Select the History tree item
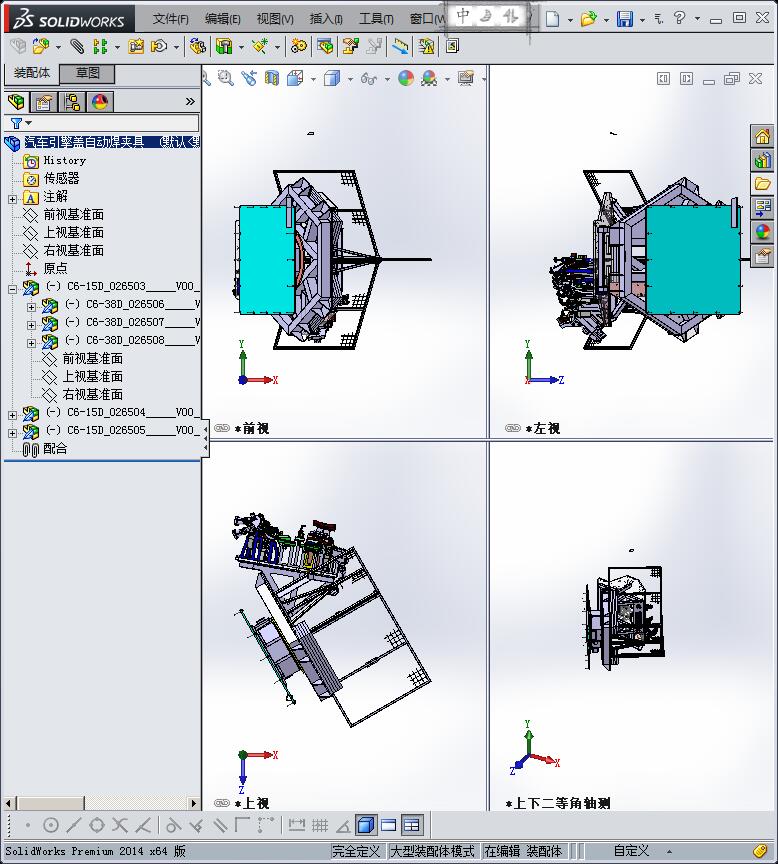This screenshot has width=778, height=864. pos(64,160)
